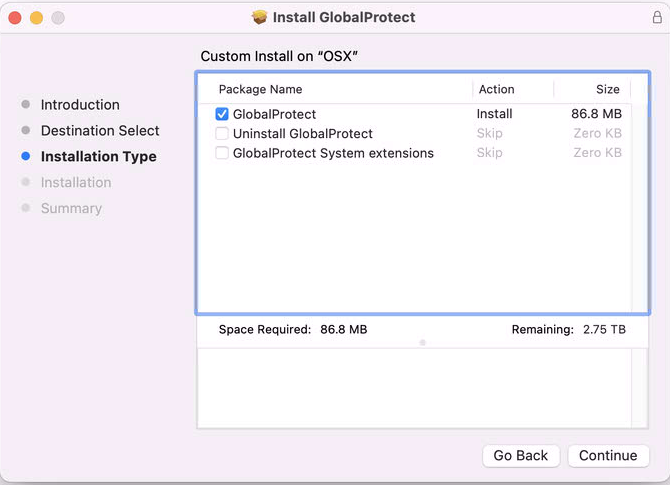Click the pane splitter dot below Space Required

pyautogui.click(x=423, y=342)
